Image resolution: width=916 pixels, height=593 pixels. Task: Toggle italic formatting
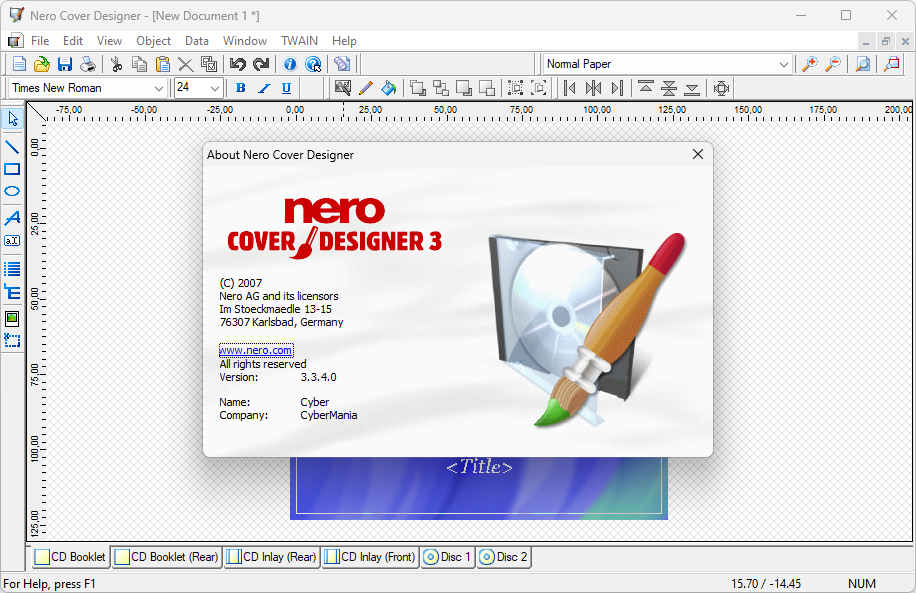[x=263, y=88]
